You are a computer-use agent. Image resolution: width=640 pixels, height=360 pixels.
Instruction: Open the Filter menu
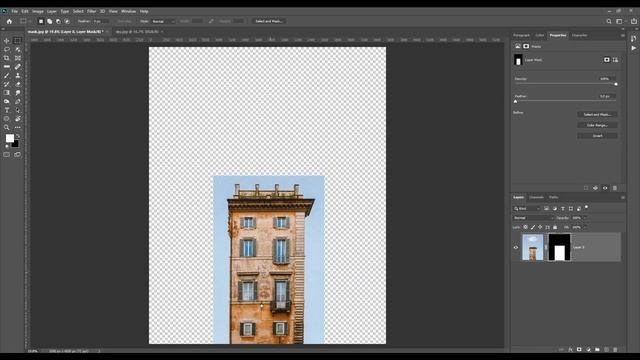(x=91, y=11)
